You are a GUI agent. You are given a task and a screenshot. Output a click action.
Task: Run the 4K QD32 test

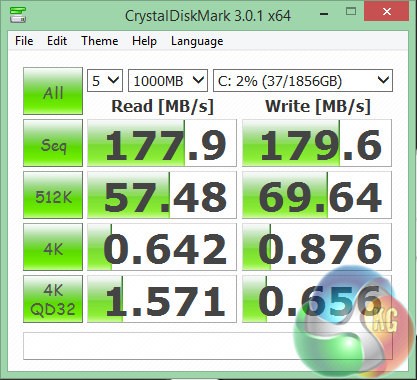53,299
